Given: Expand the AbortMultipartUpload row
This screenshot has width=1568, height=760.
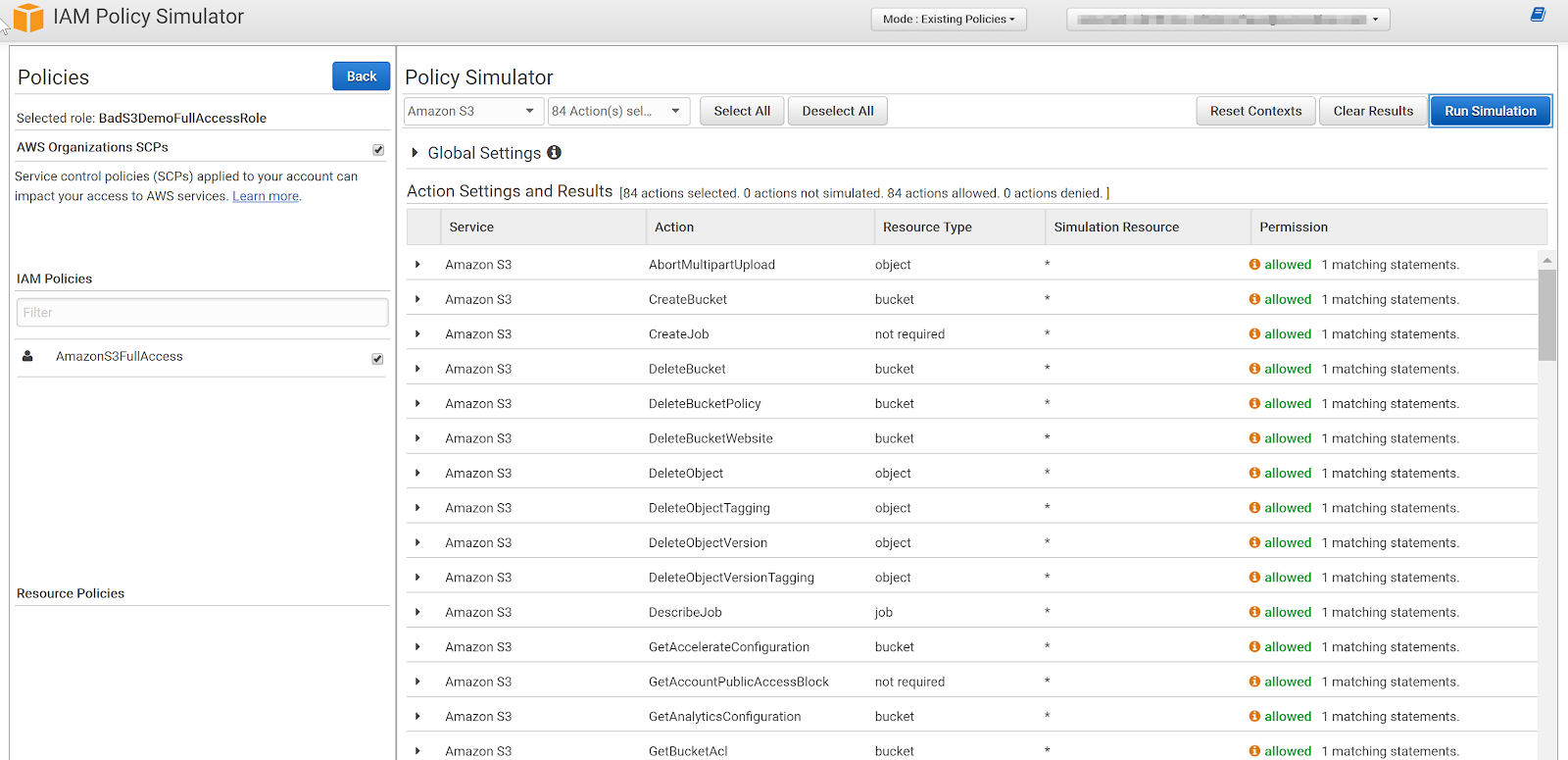Looking at the screenshot, I should click(x=417, y=265).
